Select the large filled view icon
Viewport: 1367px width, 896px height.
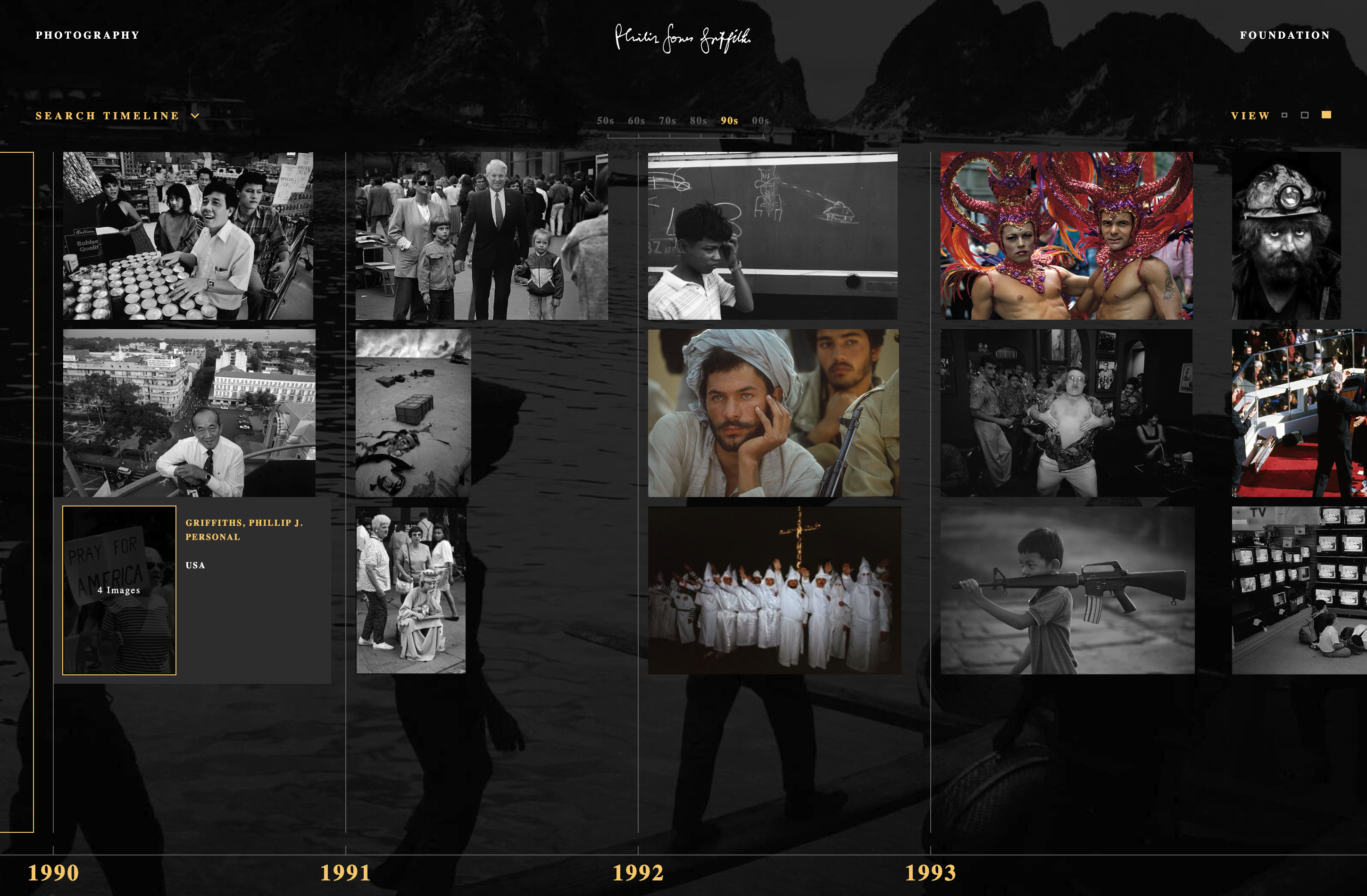(1326, 115)
